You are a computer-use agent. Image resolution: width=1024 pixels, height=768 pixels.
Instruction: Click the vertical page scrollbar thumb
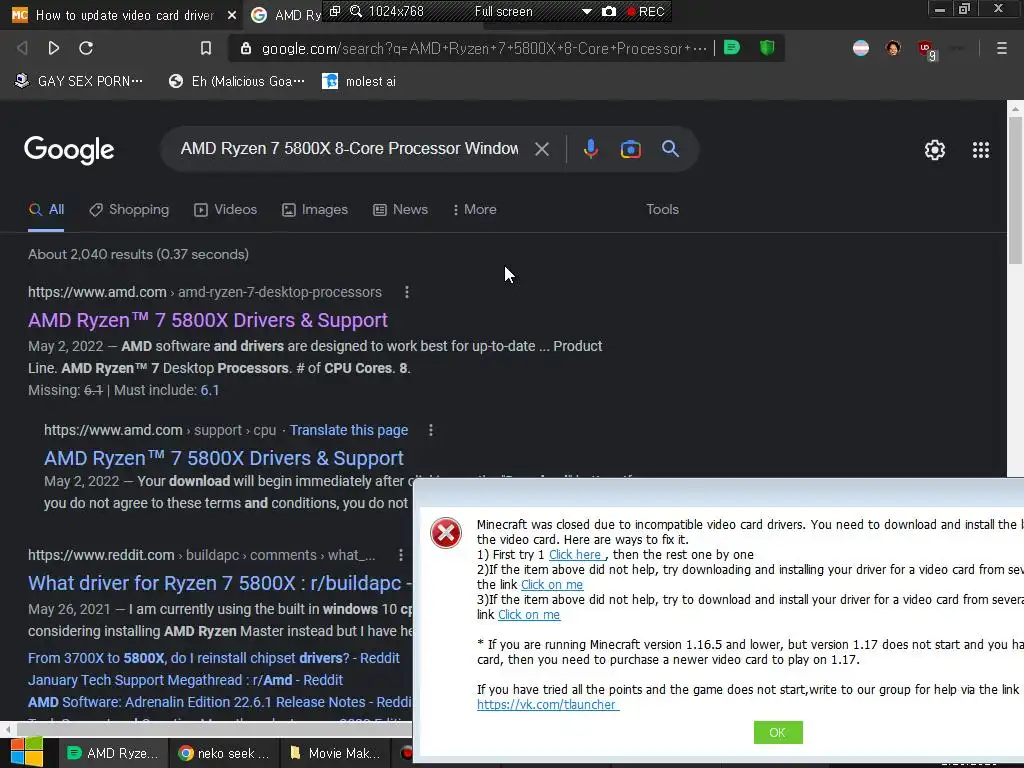(x=1014, y=189)
